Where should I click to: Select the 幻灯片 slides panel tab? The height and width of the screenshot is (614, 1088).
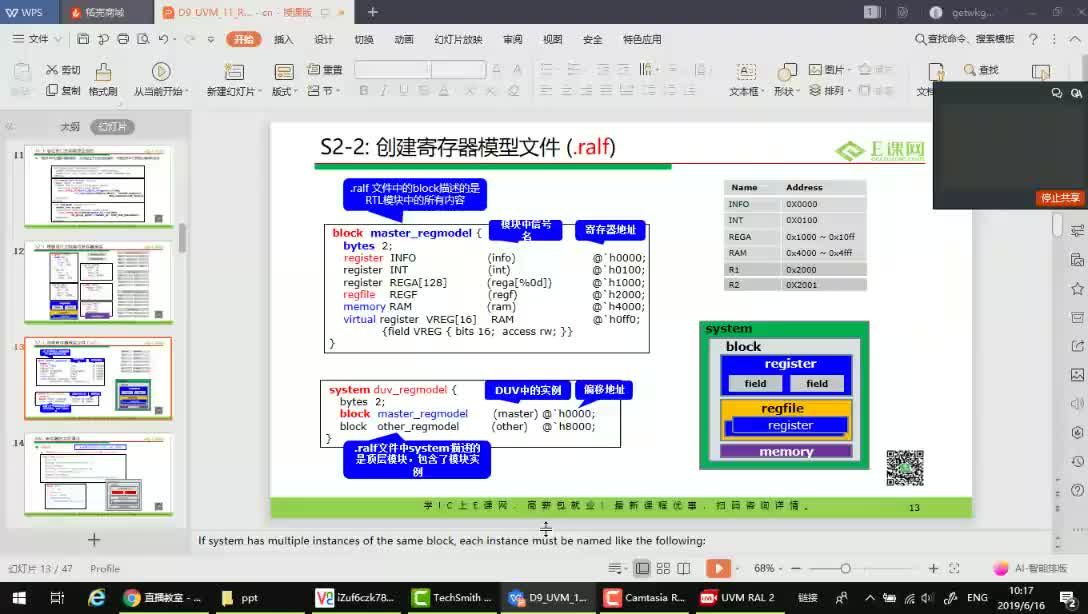(112, 127)
